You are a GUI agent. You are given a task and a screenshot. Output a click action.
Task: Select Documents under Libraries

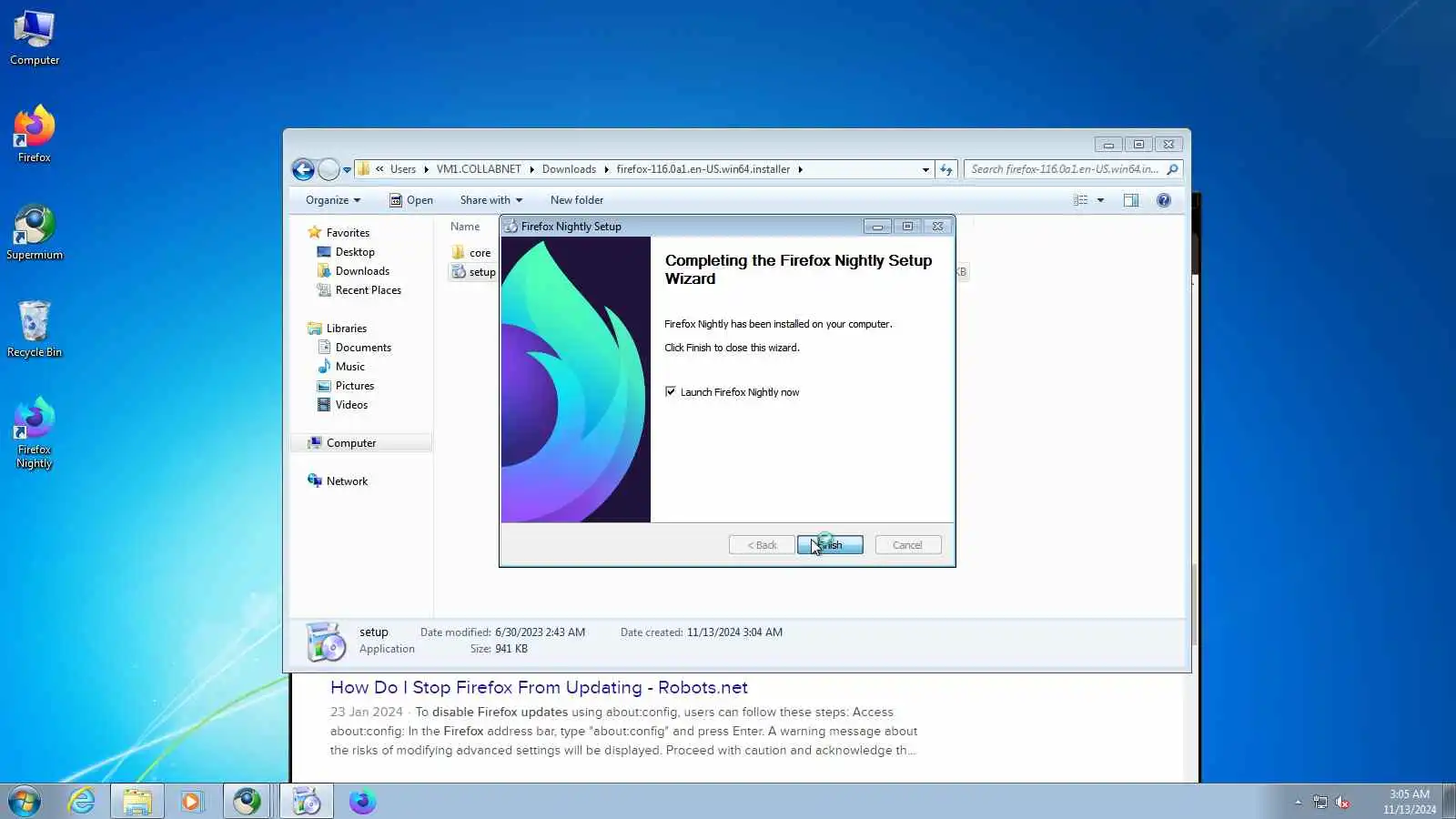pyautogui.click(x=354, y=348)
